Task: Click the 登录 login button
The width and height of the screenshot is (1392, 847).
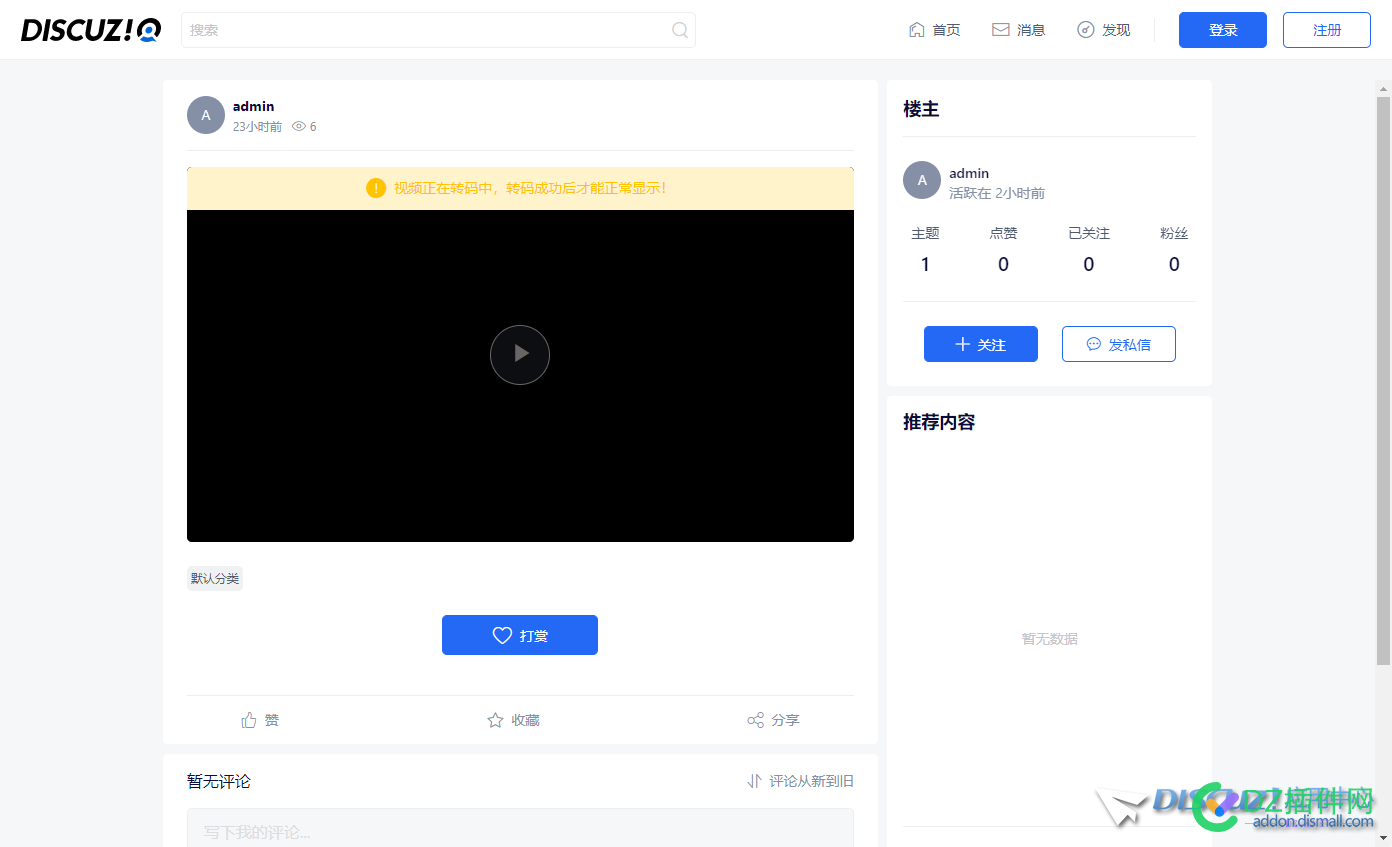Action: click(1222, 30)
